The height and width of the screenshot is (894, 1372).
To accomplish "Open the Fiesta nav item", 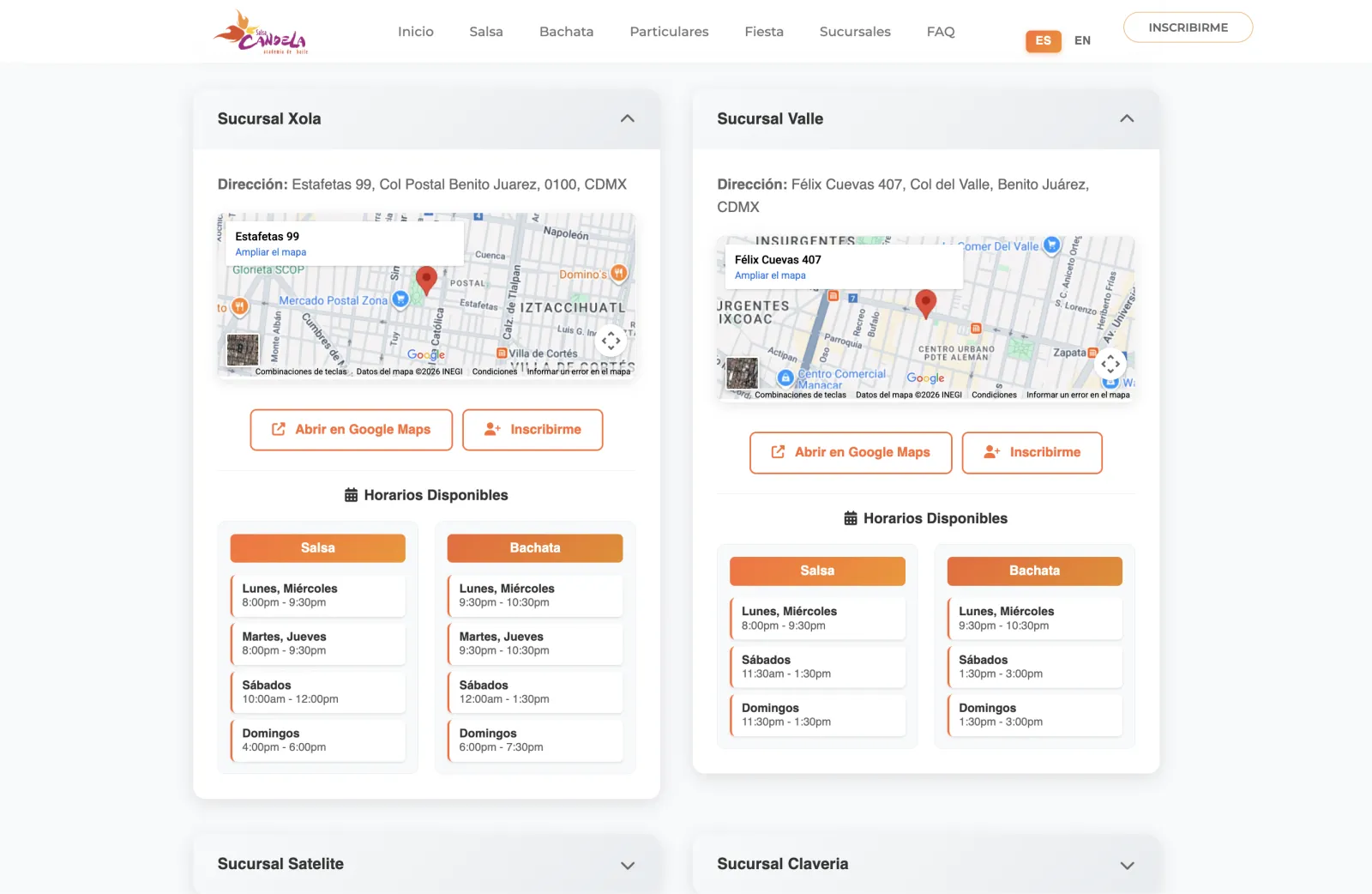I will pos(764,32).
